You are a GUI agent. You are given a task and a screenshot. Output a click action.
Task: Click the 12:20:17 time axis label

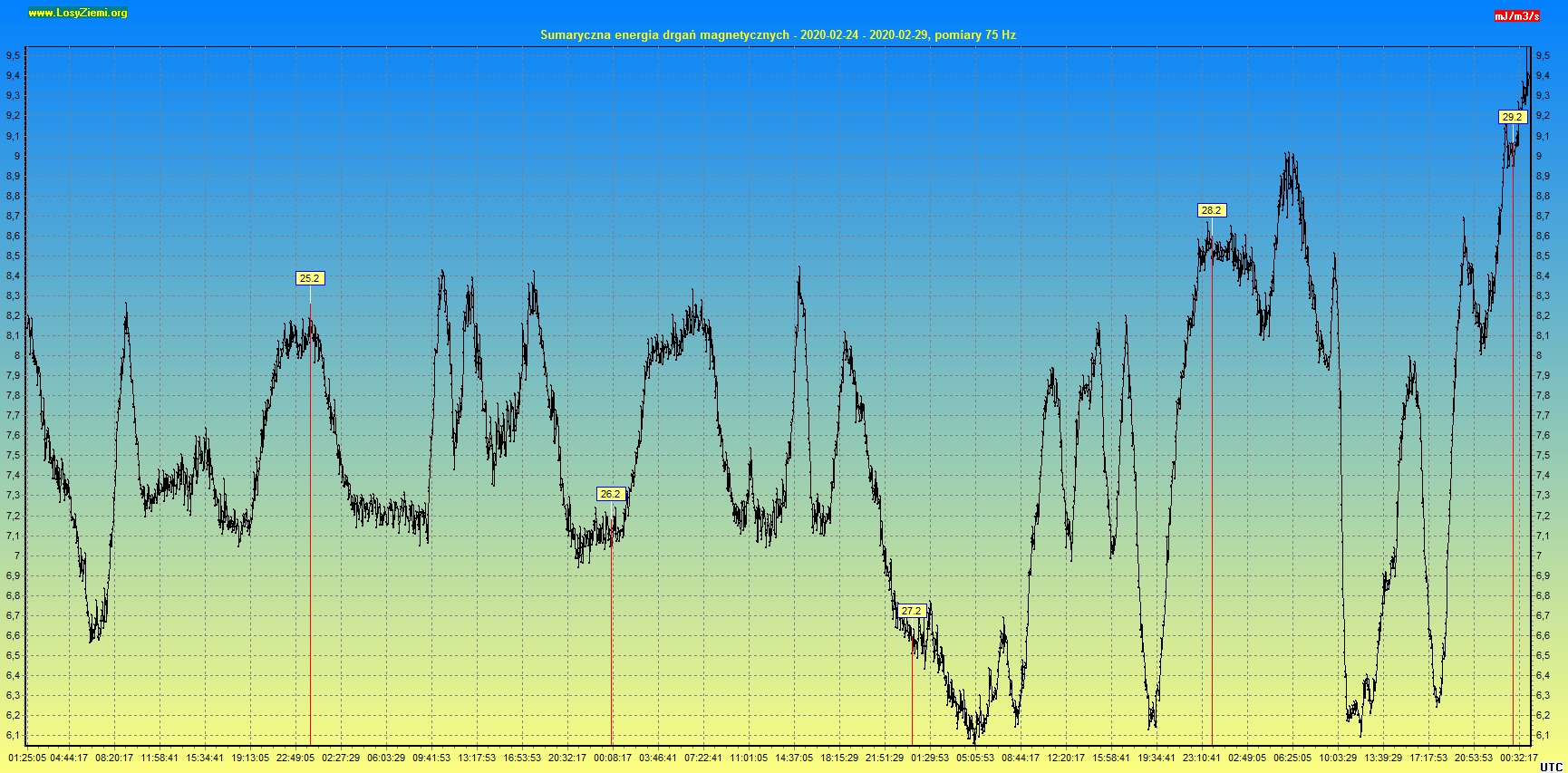click(1066, 758)
